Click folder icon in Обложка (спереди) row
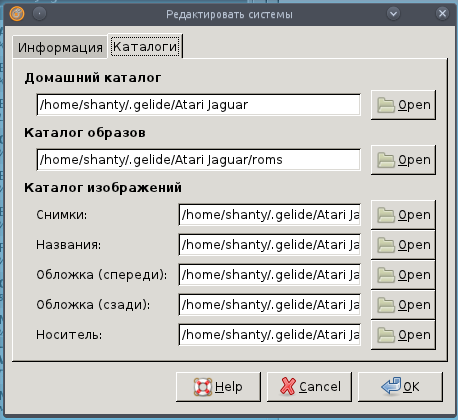 [386, 275]
